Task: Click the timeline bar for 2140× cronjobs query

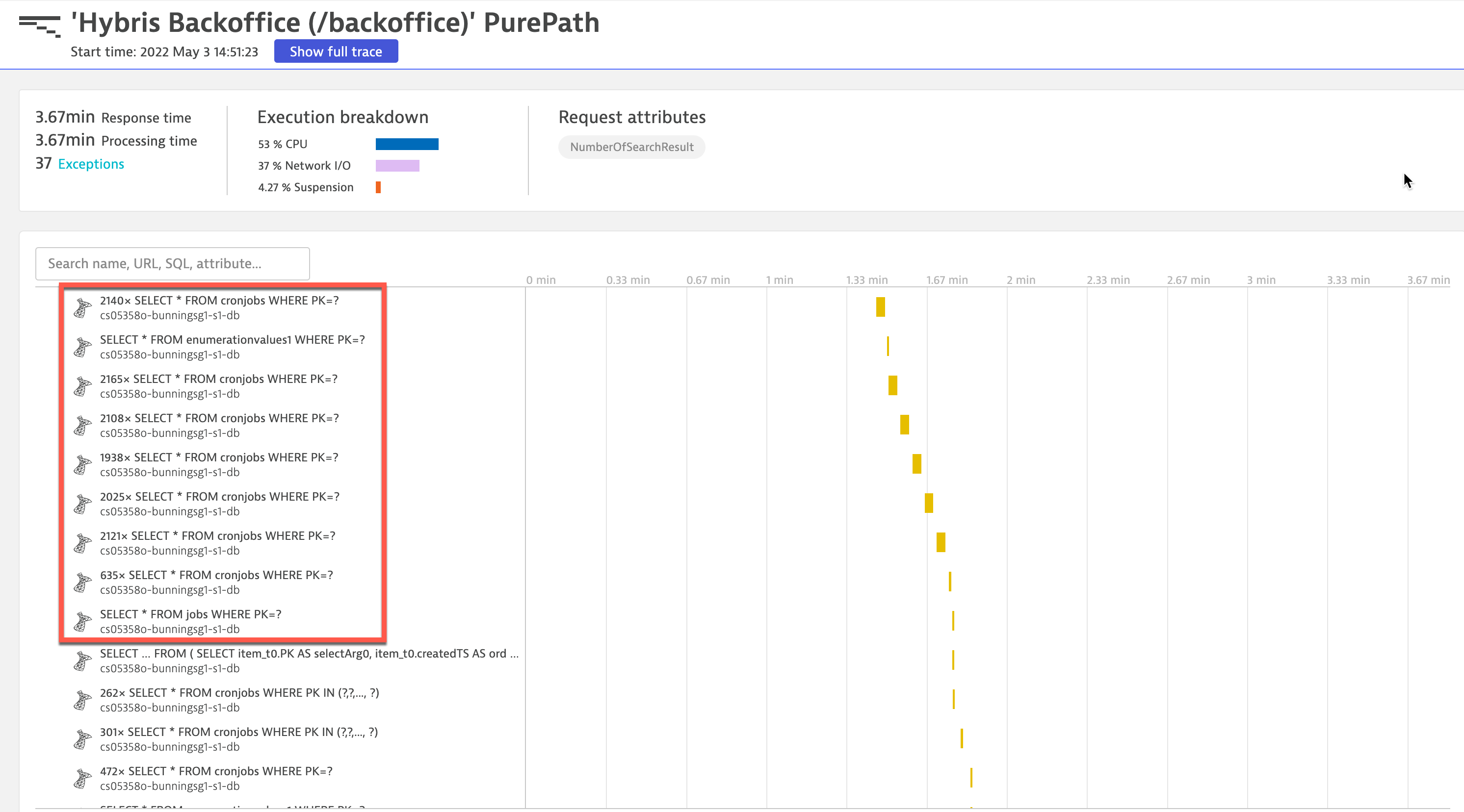Action: point(880,307)
